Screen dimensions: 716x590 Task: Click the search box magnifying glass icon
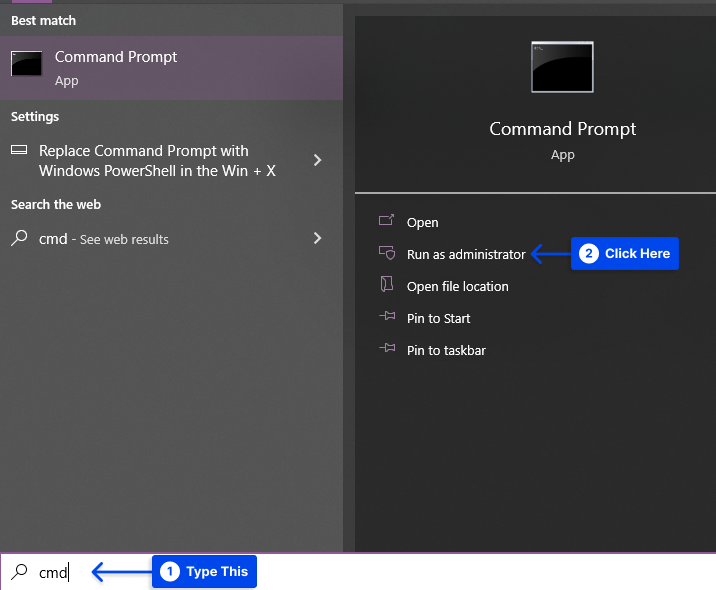[x=19, y=572]
